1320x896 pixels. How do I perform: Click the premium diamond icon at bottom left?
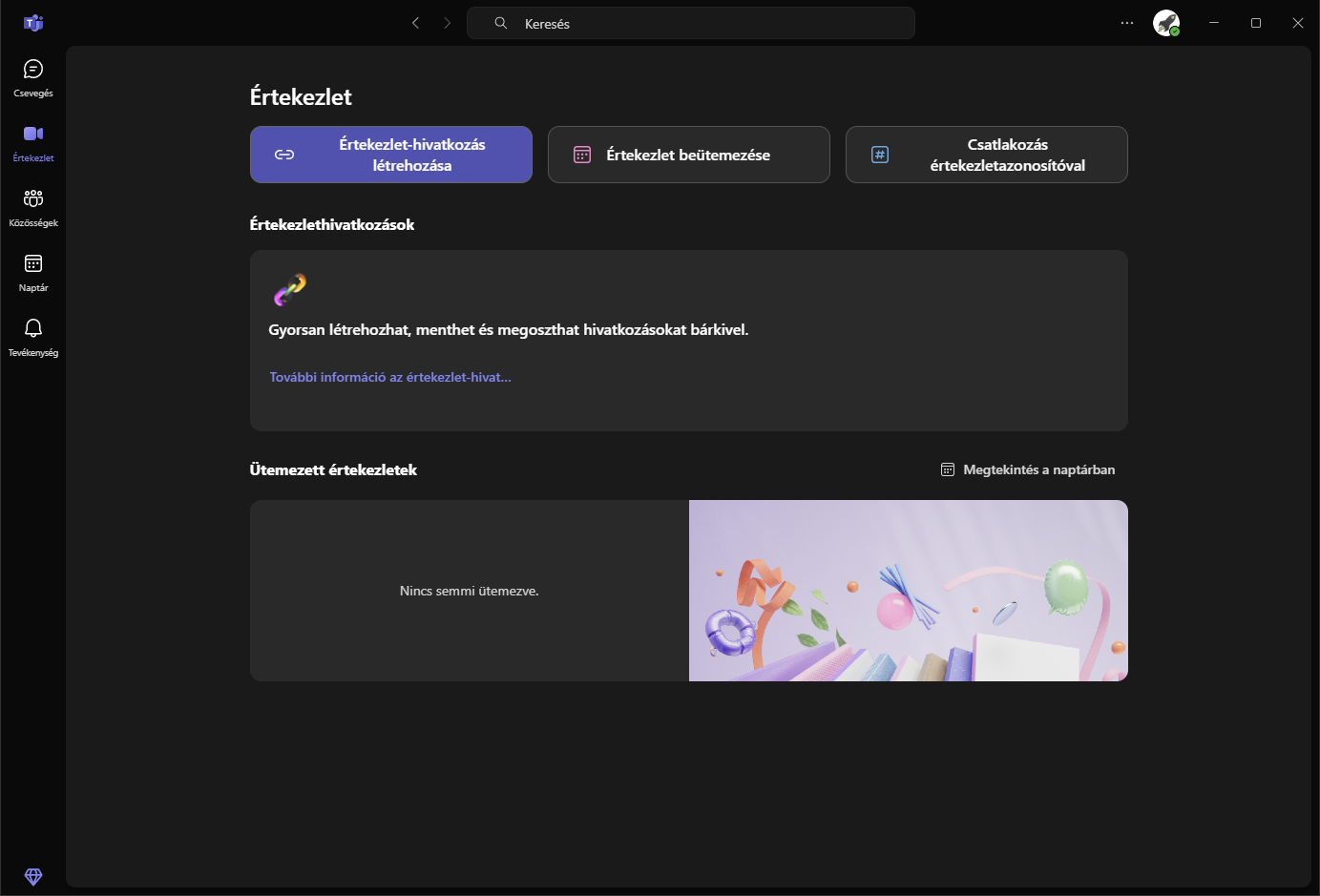tap(33, 877)
